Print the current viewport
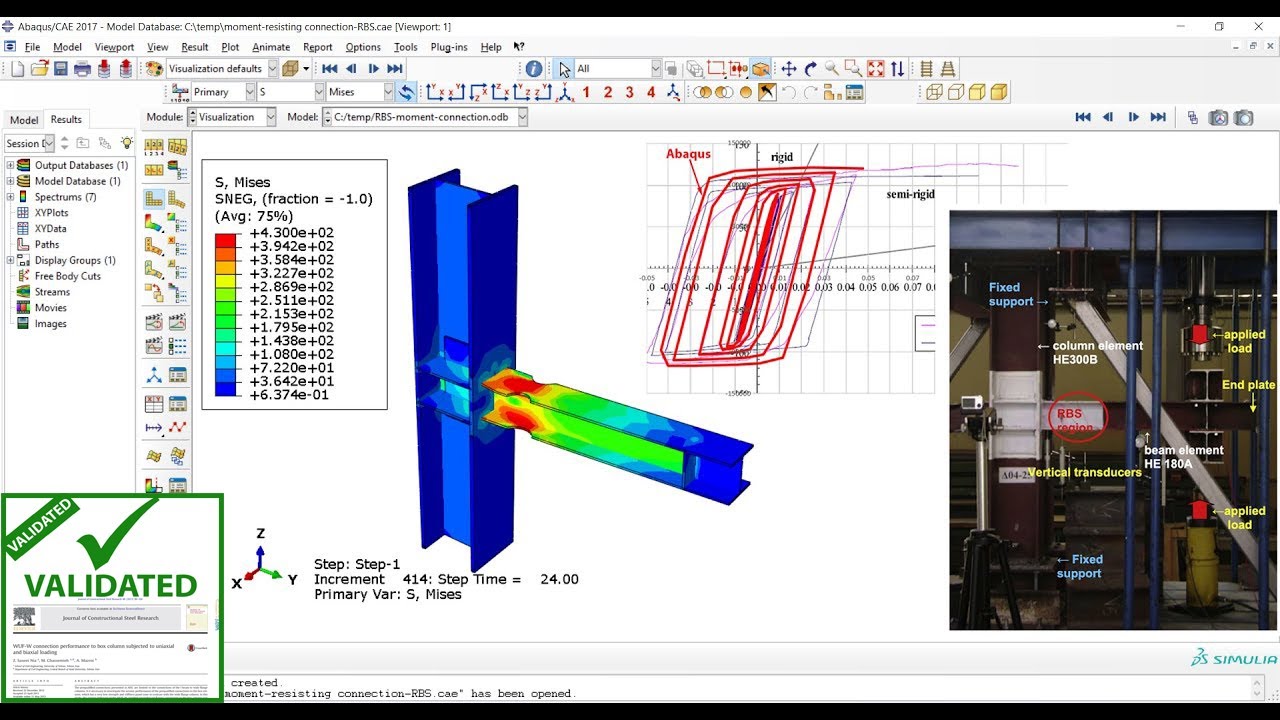Image resolution: width=1280 pixels, height=720 pixels. (83, 69)
